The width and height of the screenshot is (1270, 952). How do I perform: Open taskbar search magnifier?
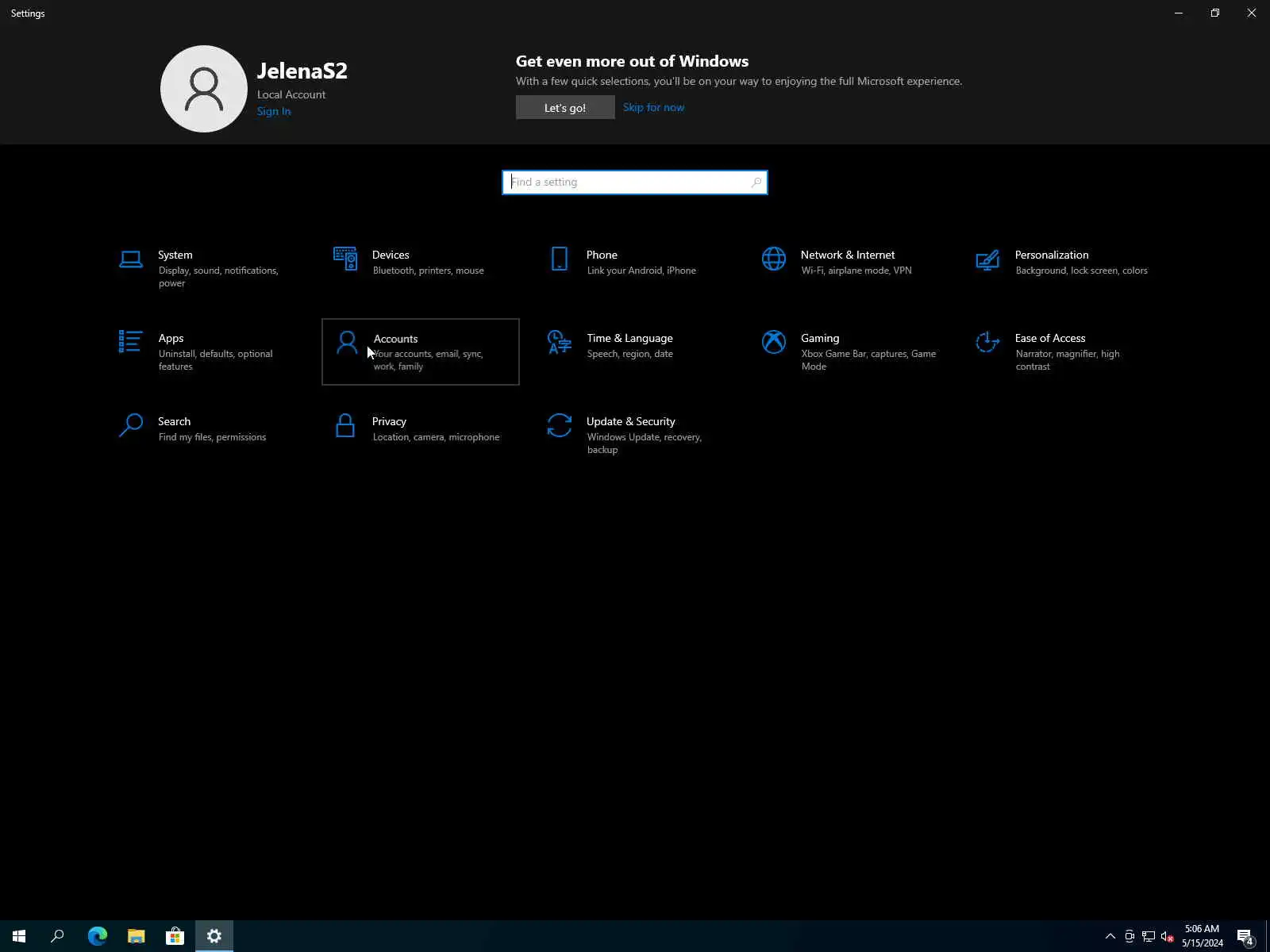57,936
